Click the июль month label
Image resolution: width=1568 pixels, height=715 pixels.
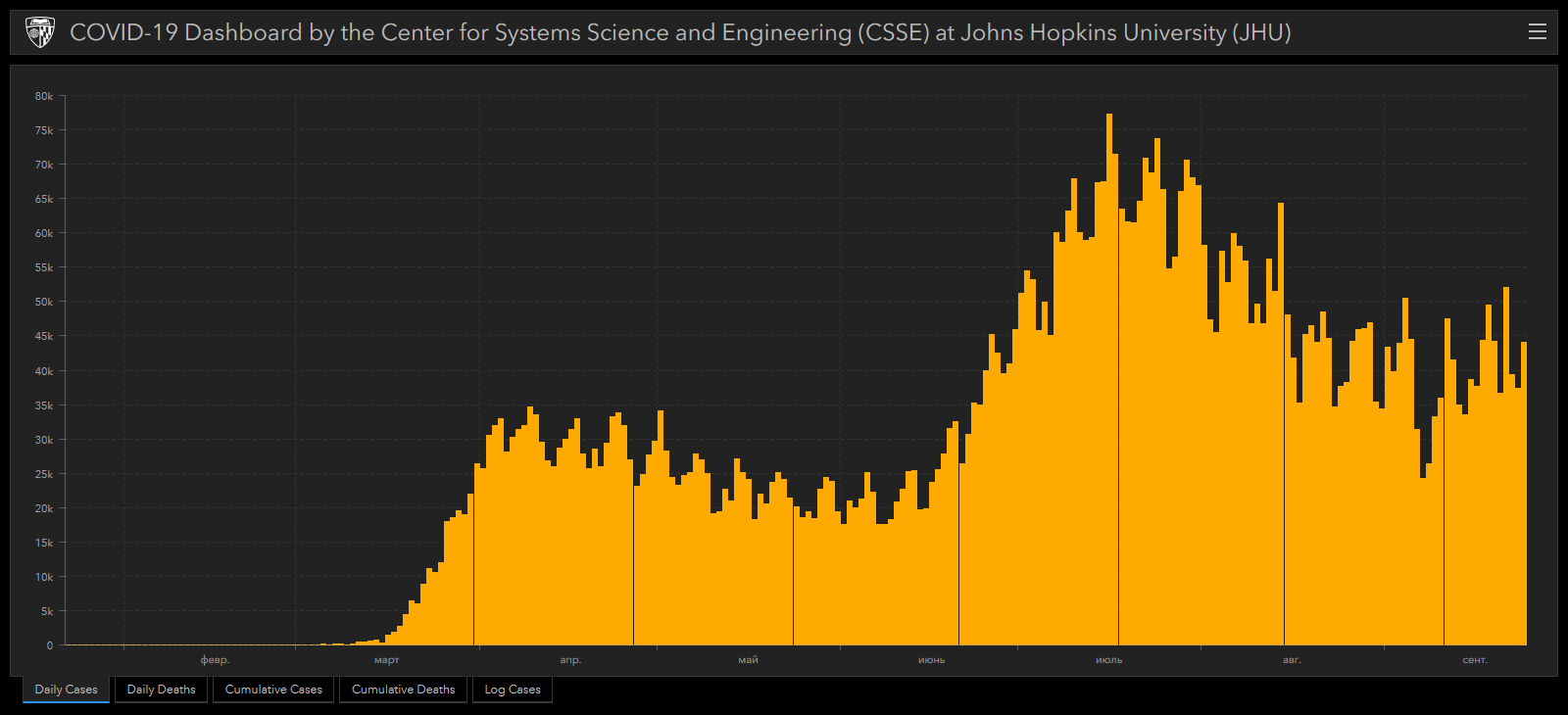click(x=1109, y=660)
